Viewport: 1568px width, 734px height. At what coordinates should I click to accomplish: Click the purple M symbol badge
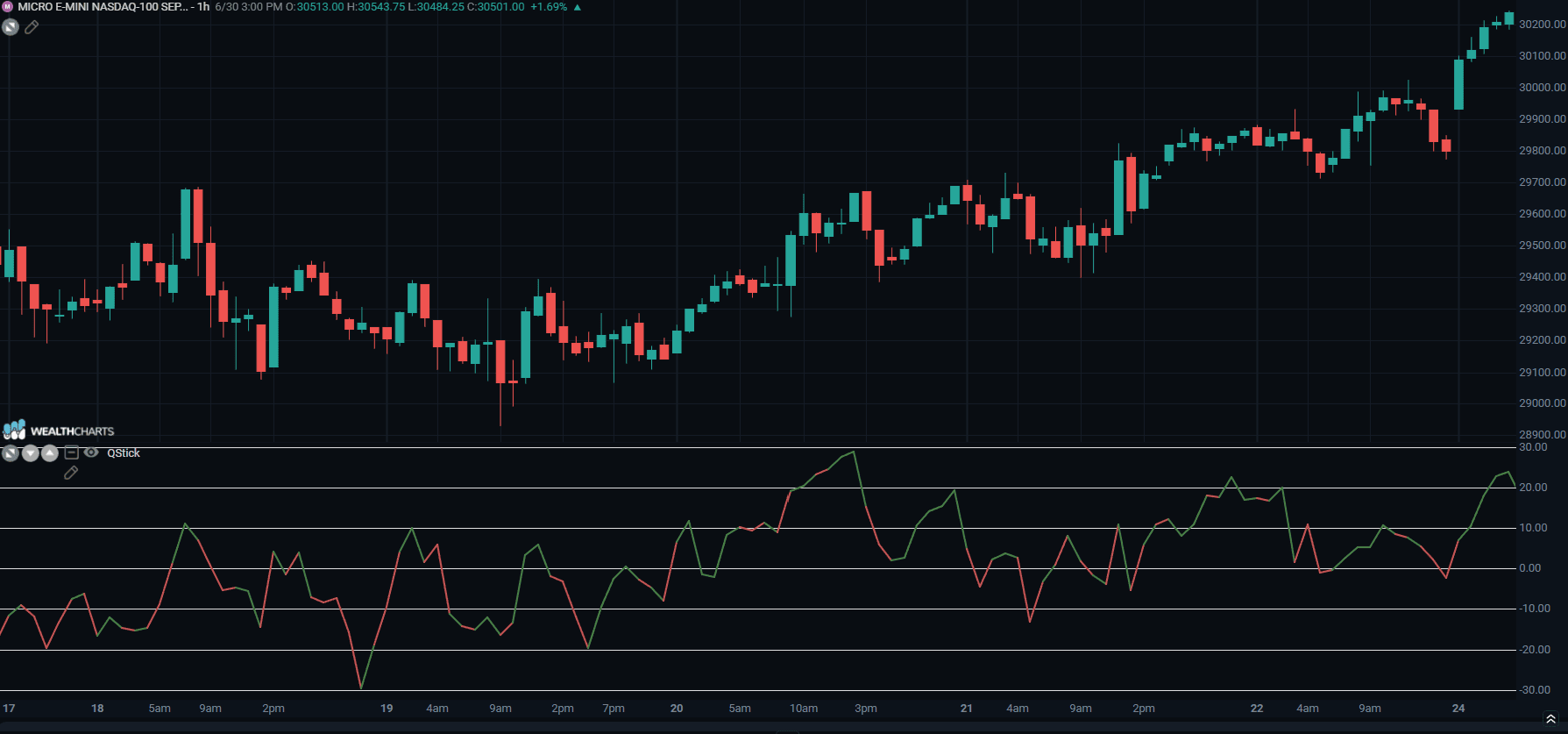click(8, 6)
